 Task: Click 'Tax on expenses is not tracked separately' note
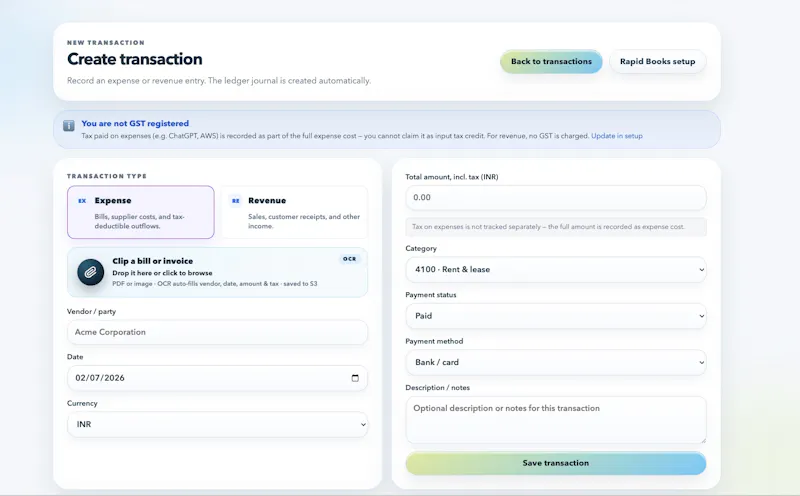click(556, 227)
